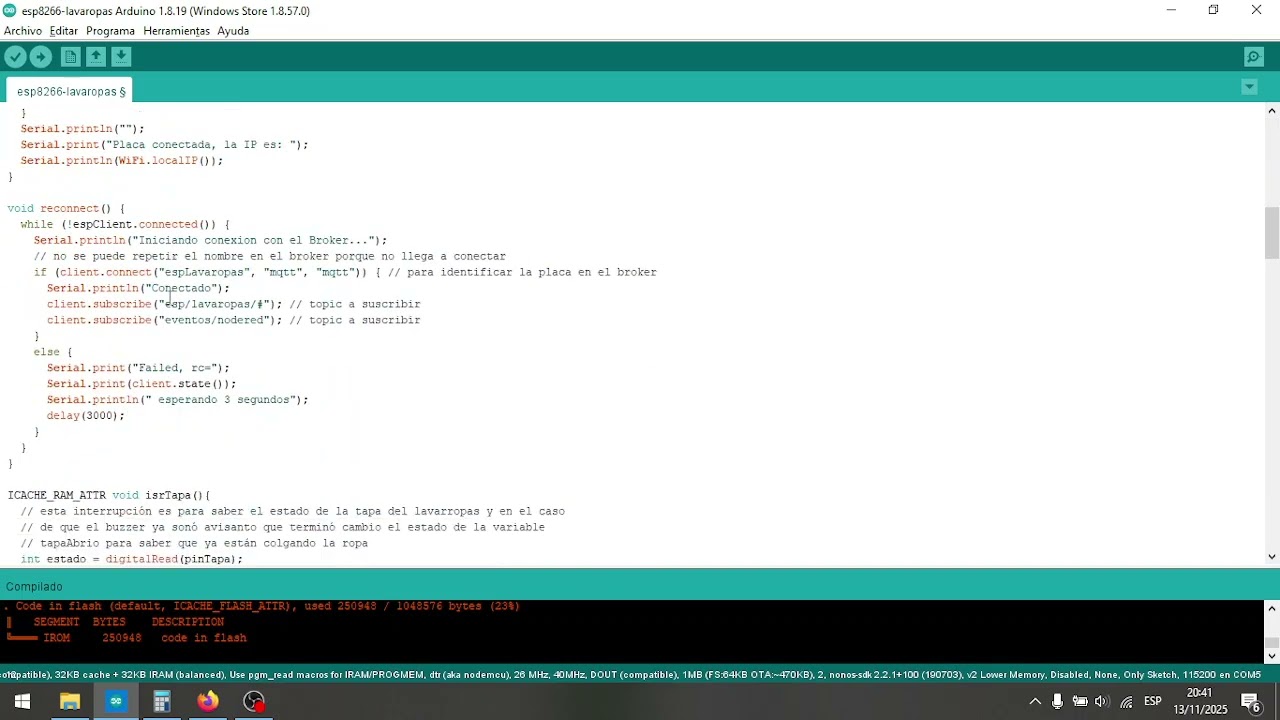Viewport: 1280px width, 720px height.
Task: Click the network Wi-Fi tray icon
Action: click(1126, 701)
